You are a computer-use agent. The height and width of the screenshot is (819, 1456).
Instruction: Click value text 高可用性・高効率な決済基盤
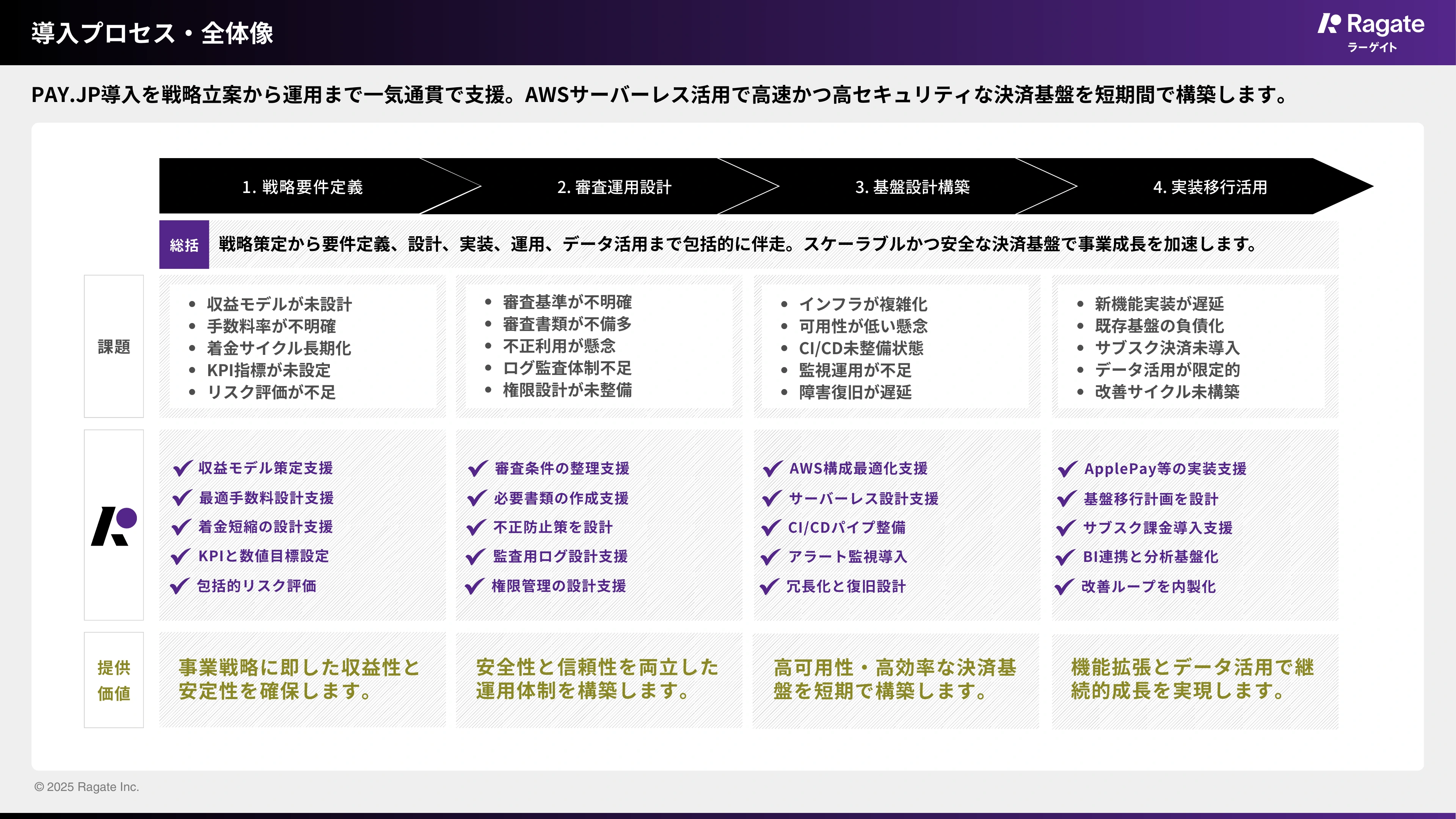click(x=895, y=679)
